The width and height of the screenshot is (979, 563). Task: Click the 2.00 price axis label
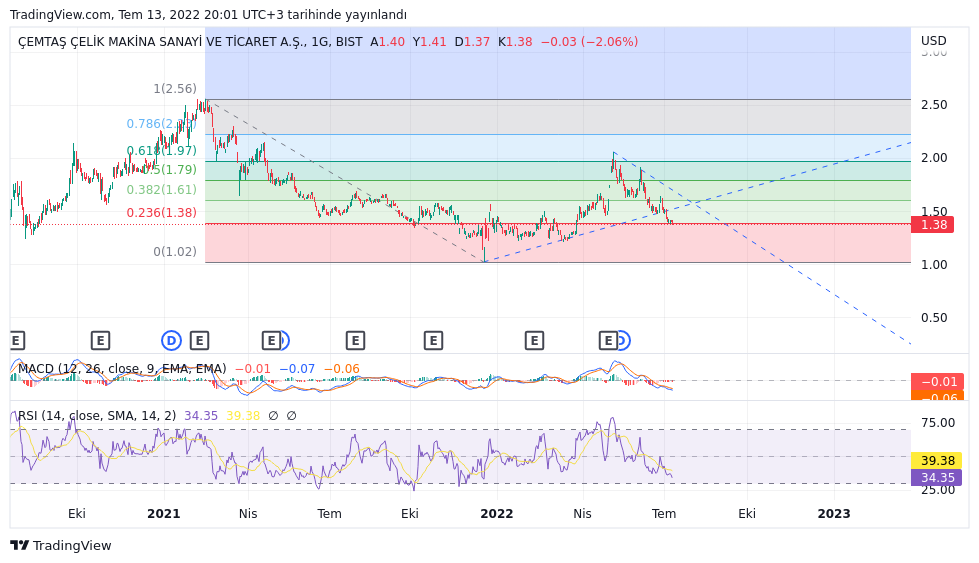point(934,158)
